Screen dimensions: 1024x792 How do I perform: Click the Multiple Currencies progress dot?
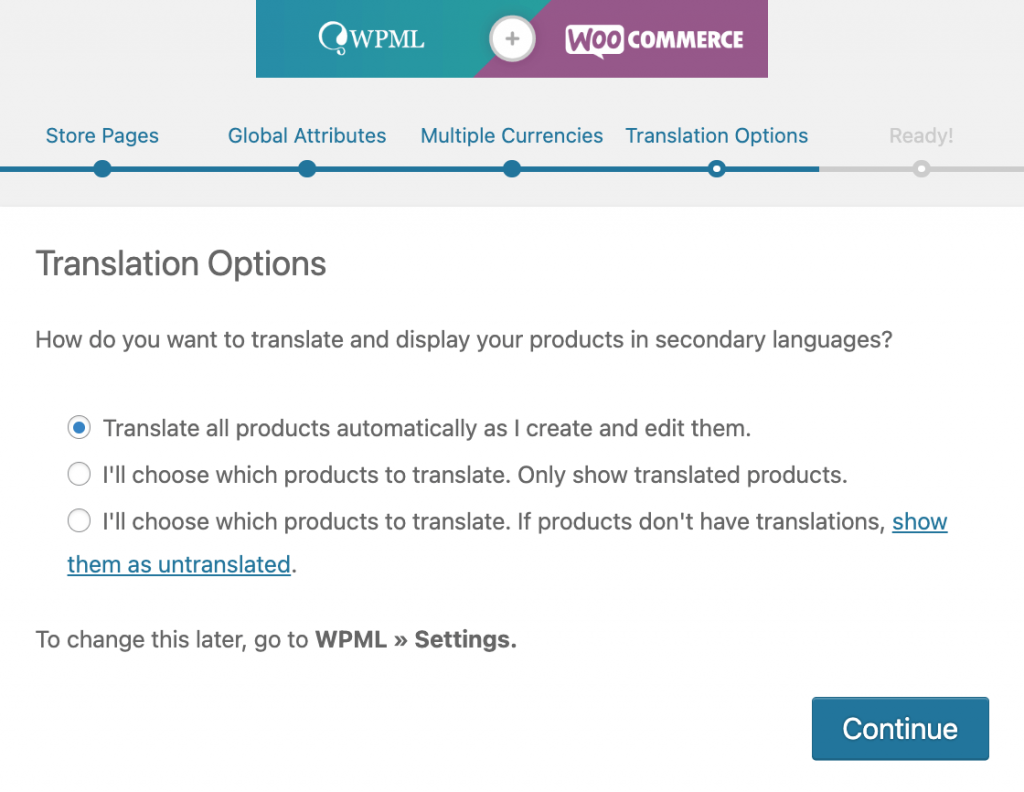(512, 169)
